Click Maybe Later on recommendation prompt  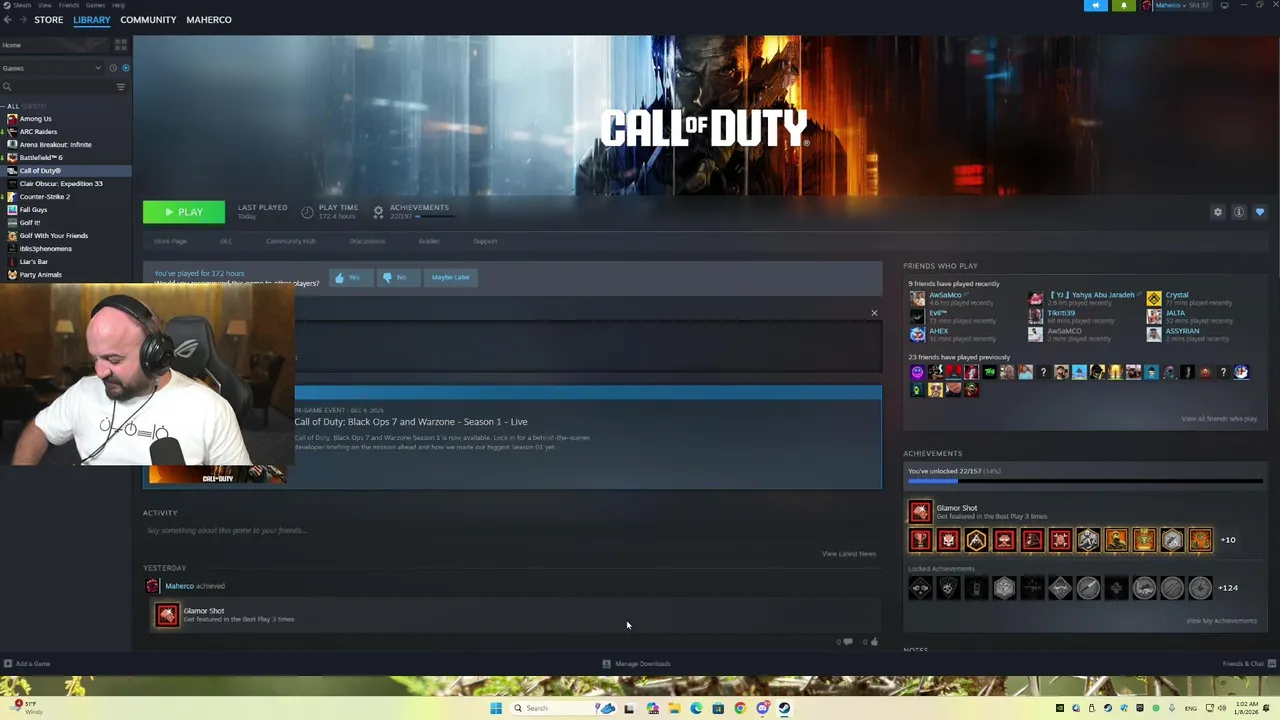click(450, 277)
